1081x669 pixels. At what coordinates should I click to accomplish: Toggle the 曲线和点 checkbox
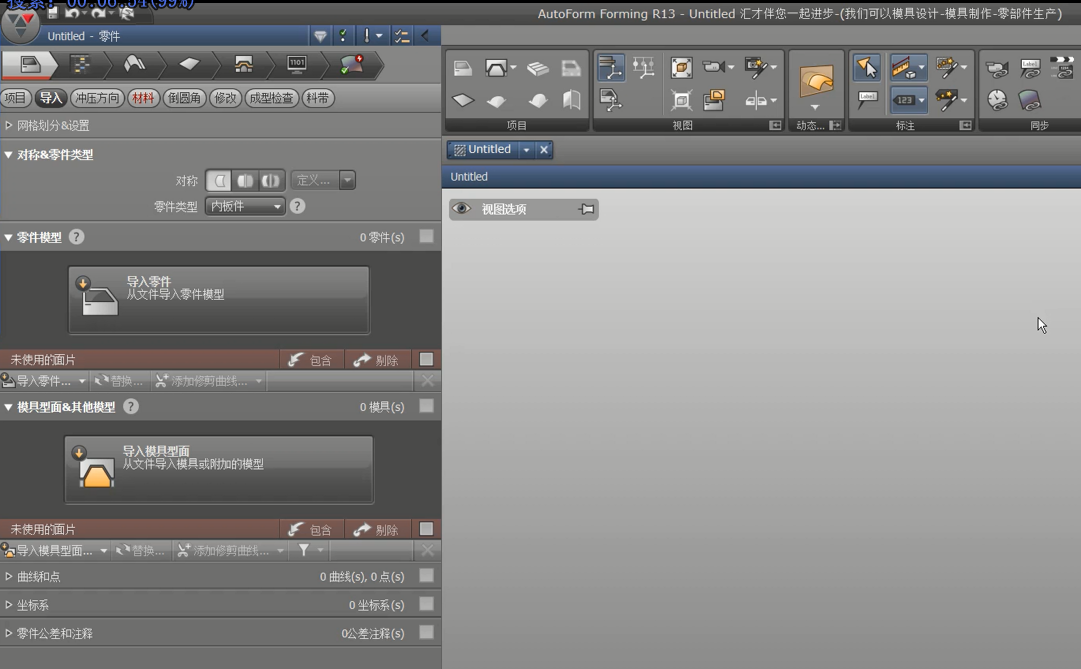[427, 576]
